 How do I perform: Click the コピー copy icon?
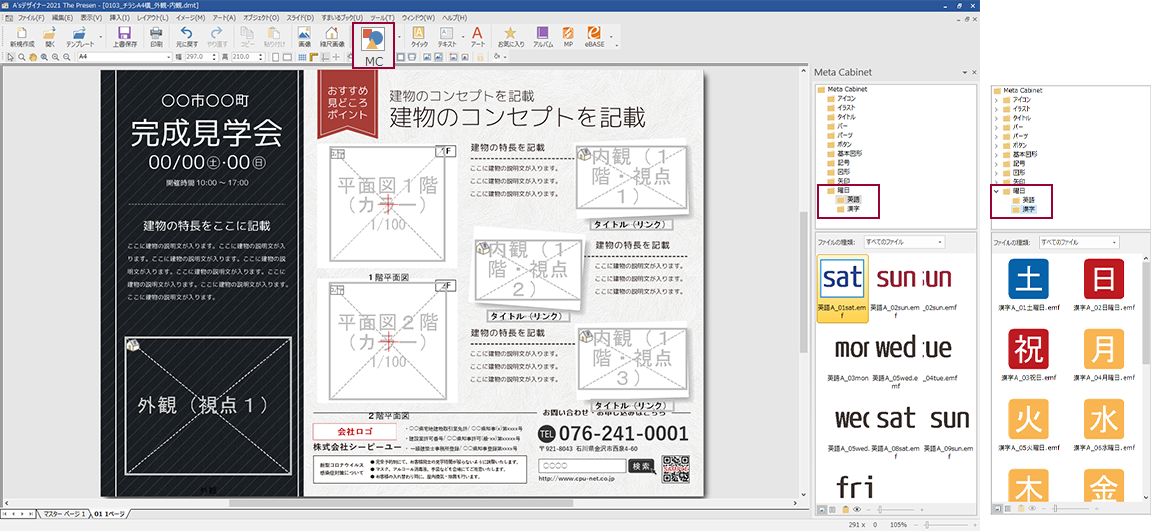248,37
